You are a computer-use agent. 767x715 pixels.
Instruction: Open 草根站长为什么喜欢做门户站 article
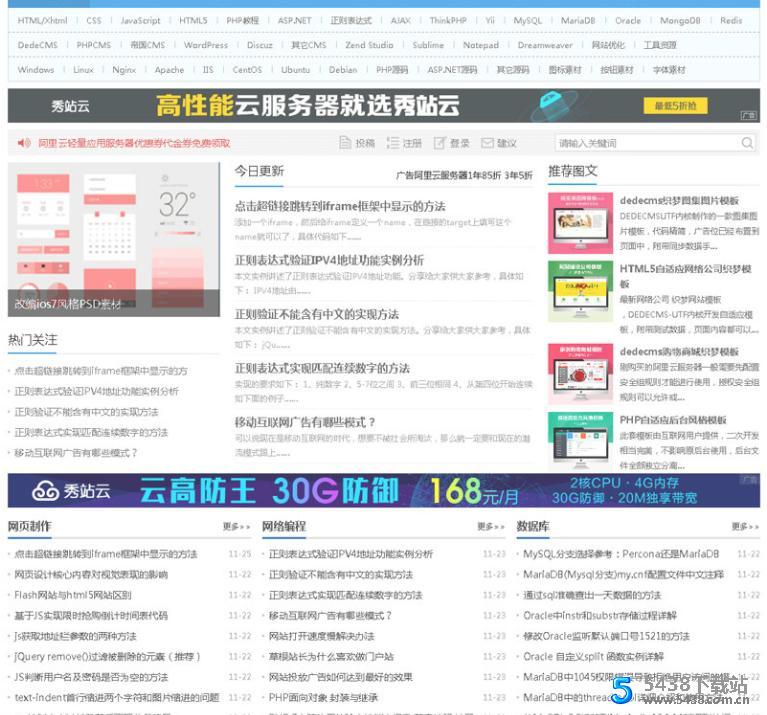pos(331,657)
